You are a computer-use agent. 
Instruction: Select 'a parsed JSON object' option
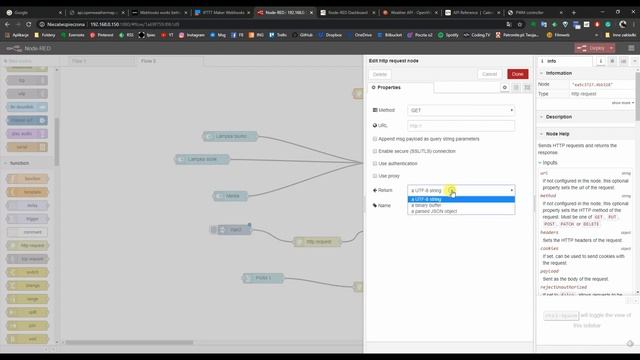pyautogui.click(x=461, y=211)
